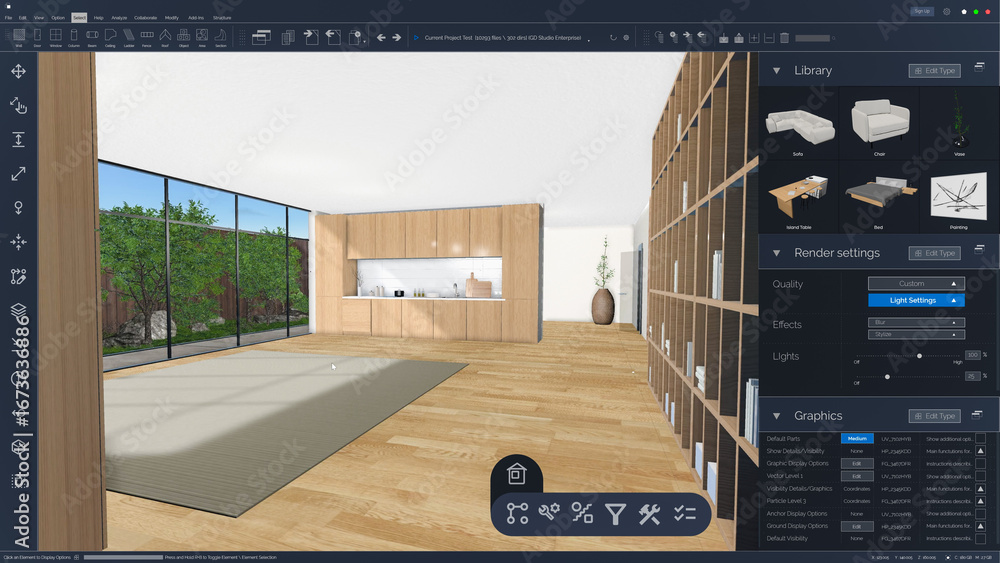Click the Sign Up button

(922, 11)
